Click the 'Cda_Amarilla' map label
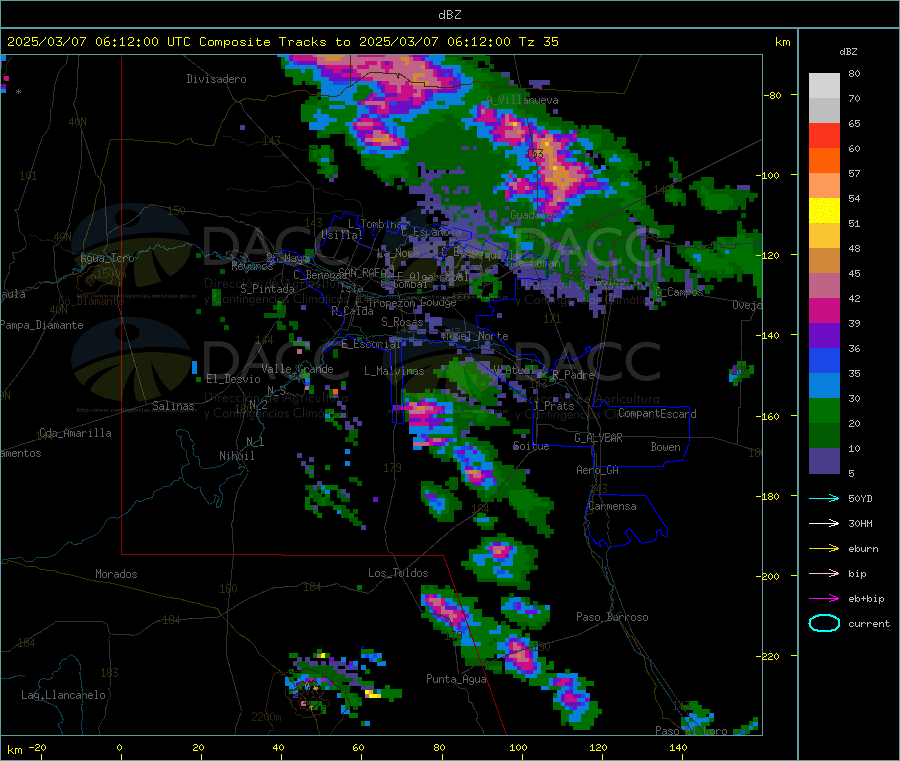The width and height of the screenshot is (900, 761). [75, 433]
